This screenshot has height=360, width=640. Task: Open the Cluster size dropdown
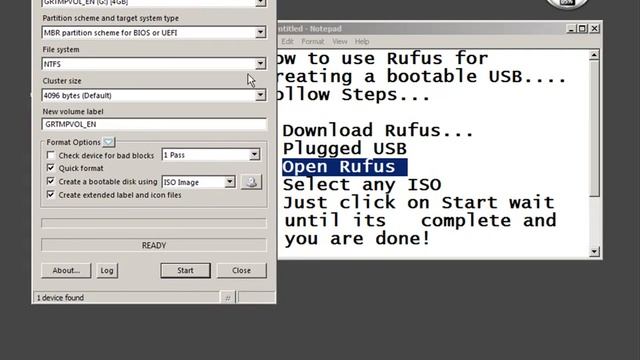click(x=260, y=95)
